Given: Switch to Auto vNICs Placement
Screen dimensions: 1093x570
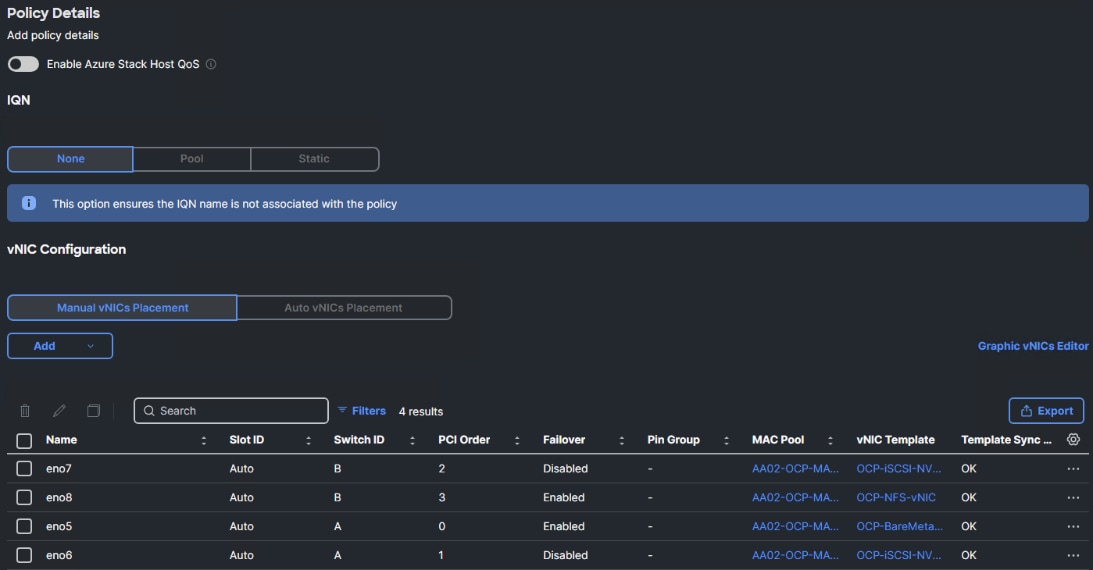Looking at the screenshot, I should click(343, 308).
